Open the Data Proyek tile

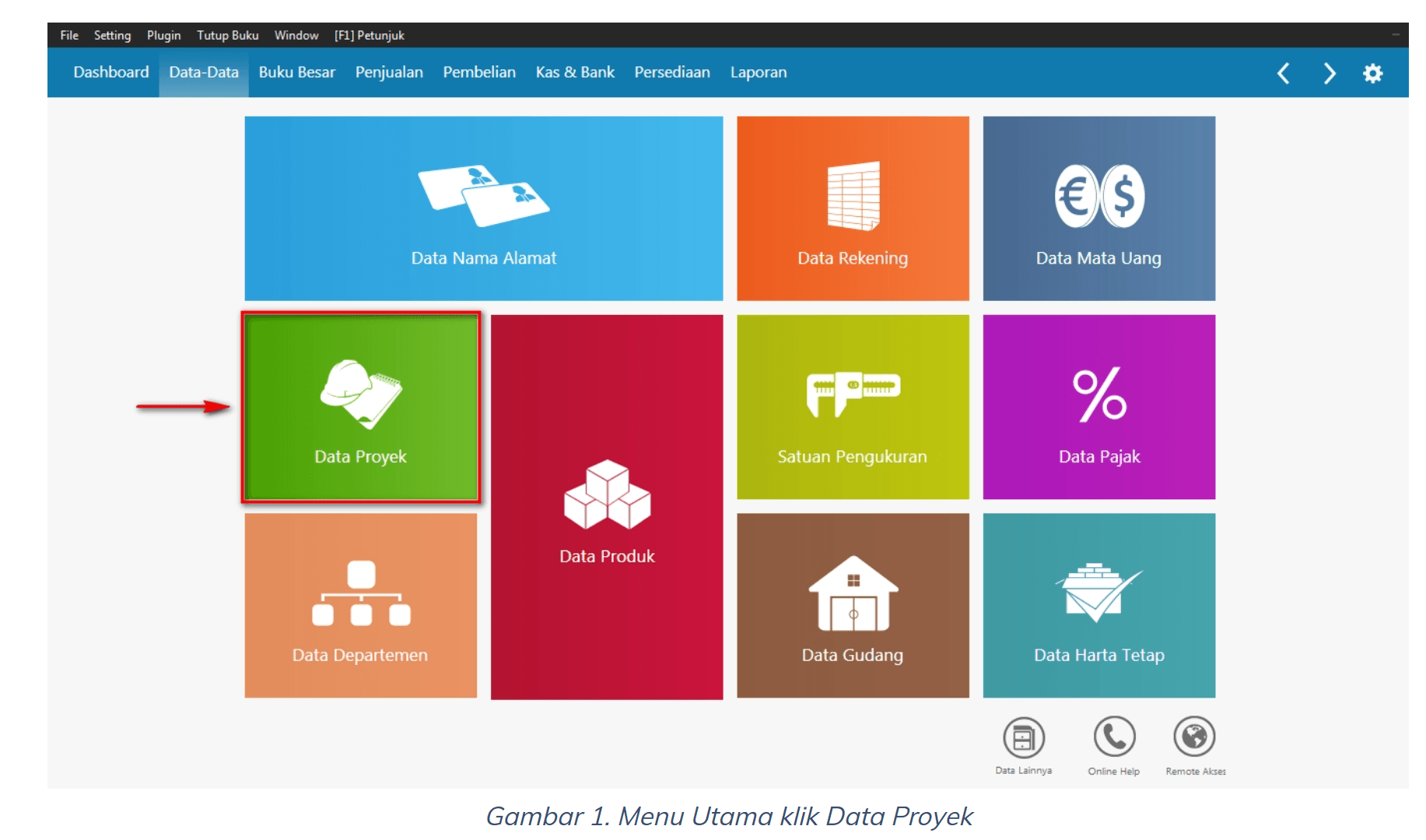(360, 408)
